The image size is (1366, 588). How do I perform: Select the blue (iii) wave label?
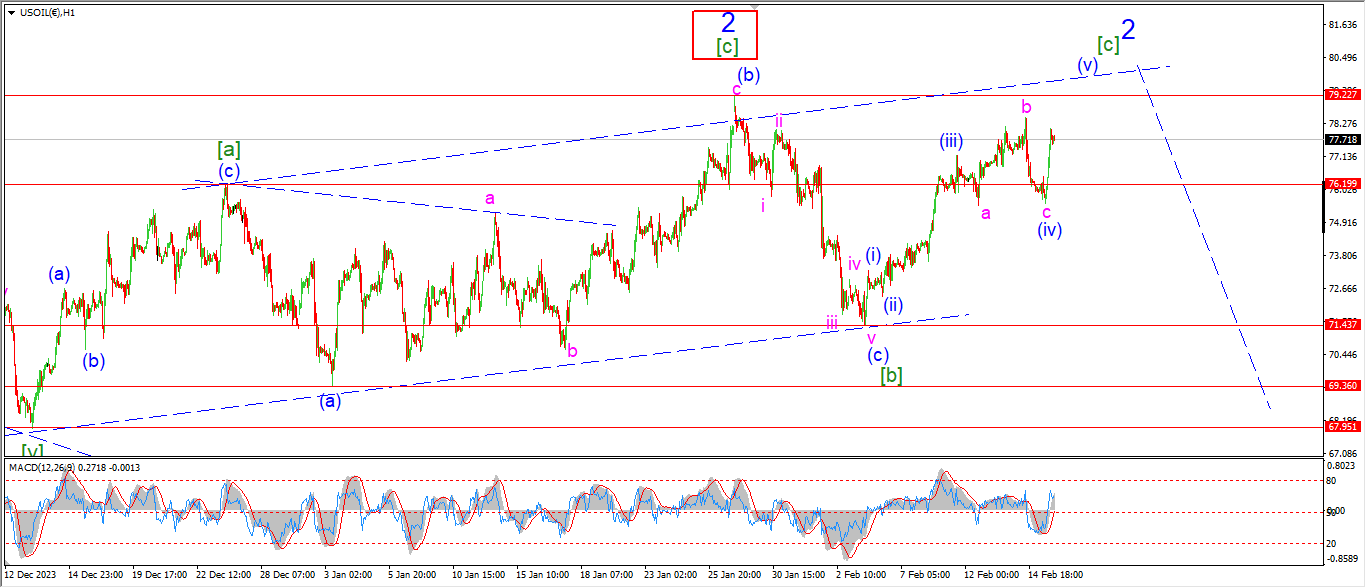tap(951, 141)
